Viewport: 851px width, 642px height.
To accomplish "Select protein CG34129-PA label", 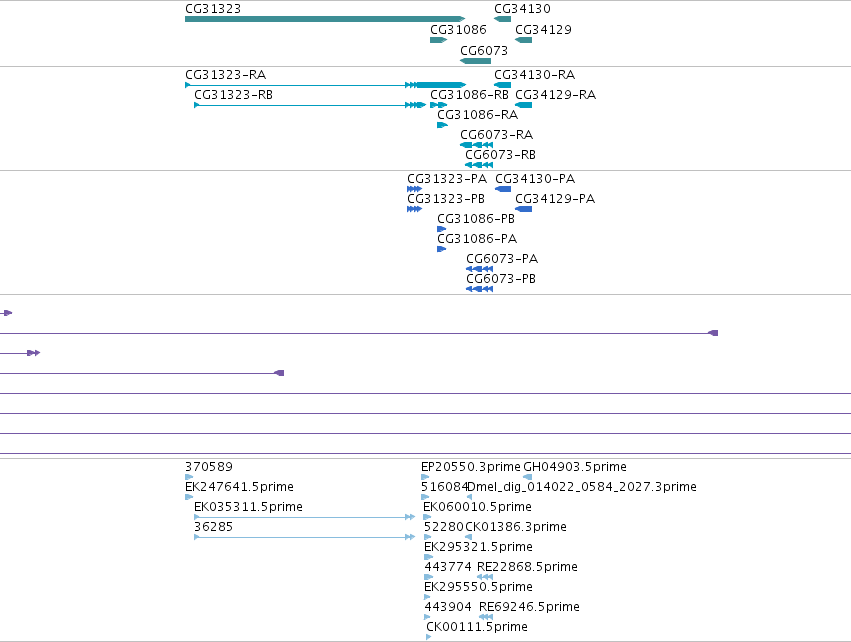I will 555,199.
